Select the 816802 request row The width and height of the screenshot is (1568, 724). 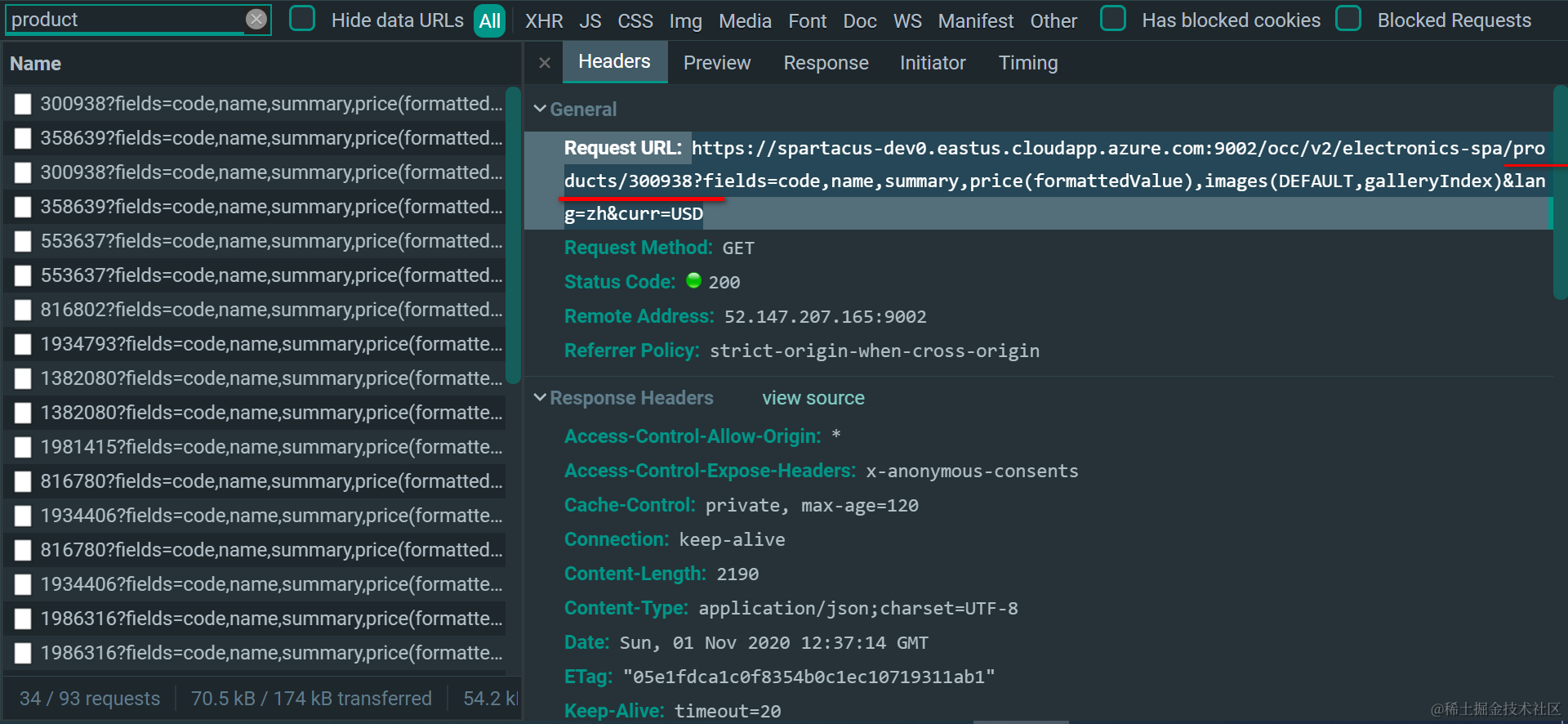(255, 310)
